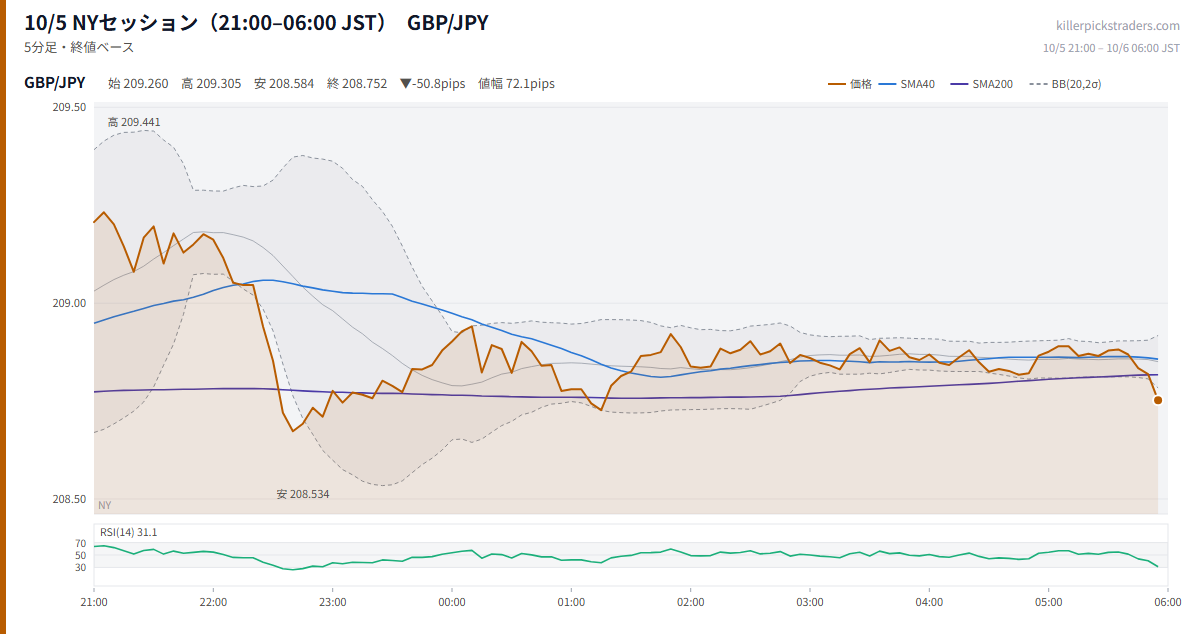Click the orange last-price dot marker
Screen dimensions: 1200x634
[x=1158, y=400]
